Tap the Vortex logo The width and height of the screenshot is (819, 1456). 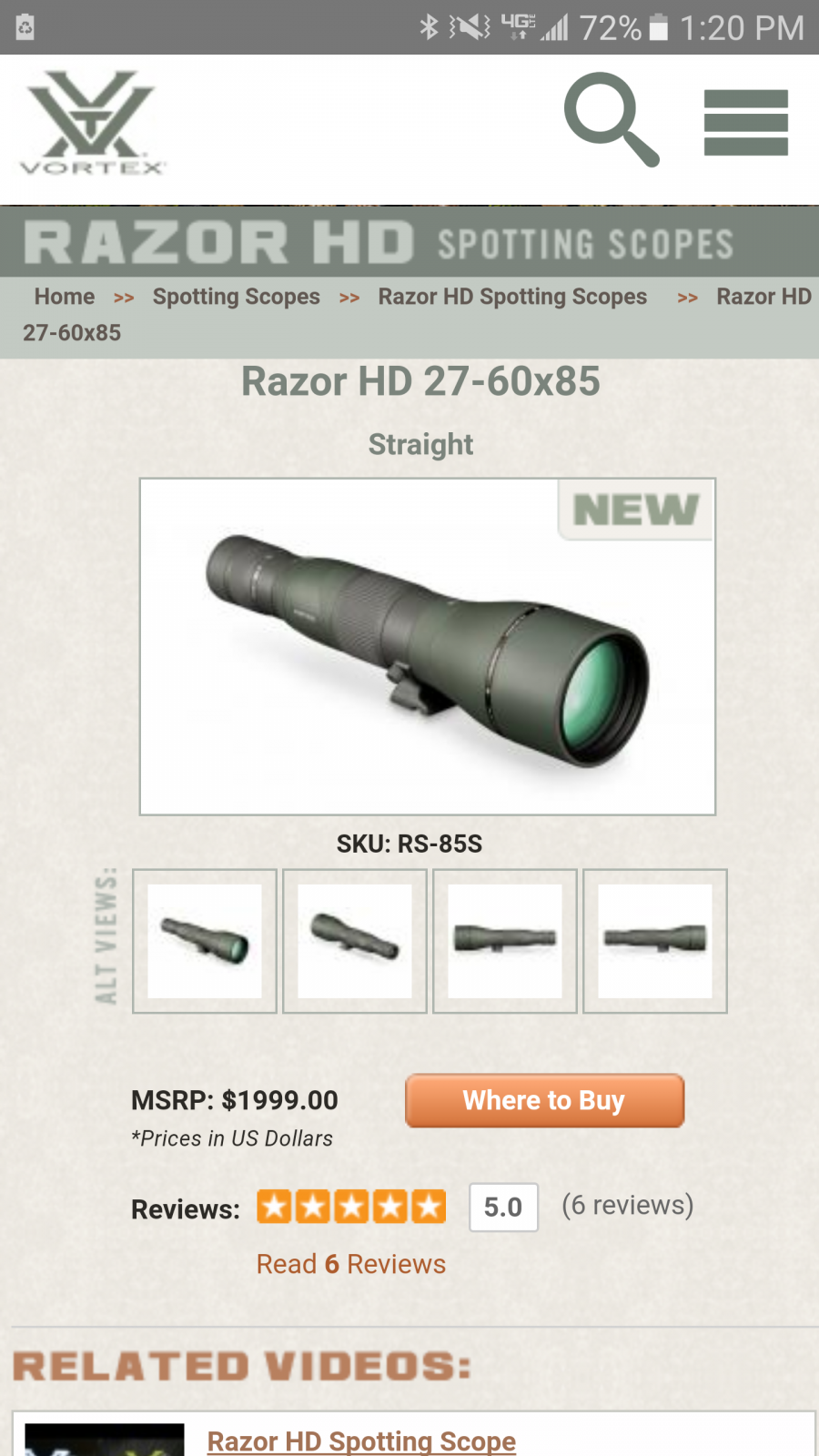(x=92, y=122)
